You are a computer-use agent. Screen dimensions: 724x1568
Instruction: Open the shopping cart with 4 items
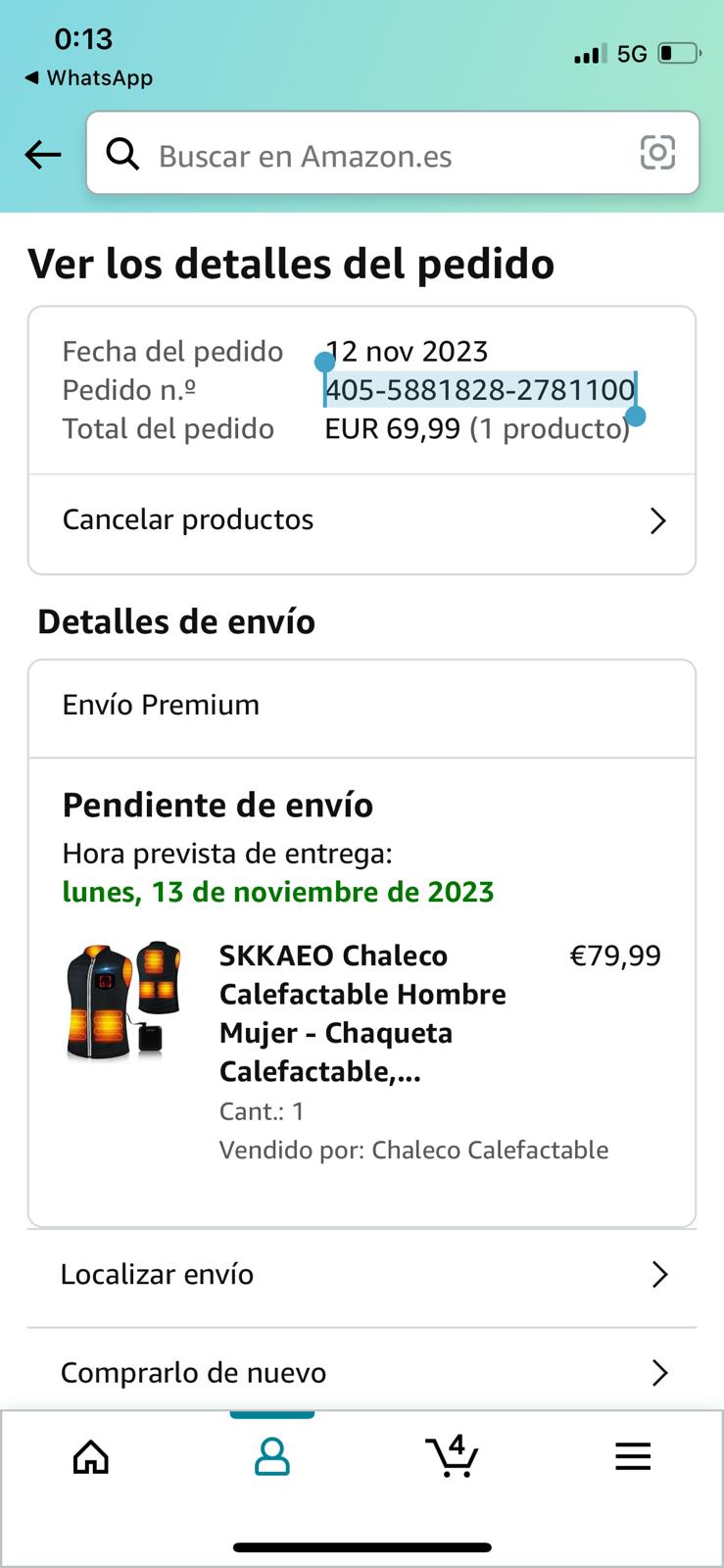(x=453, y=1455)
